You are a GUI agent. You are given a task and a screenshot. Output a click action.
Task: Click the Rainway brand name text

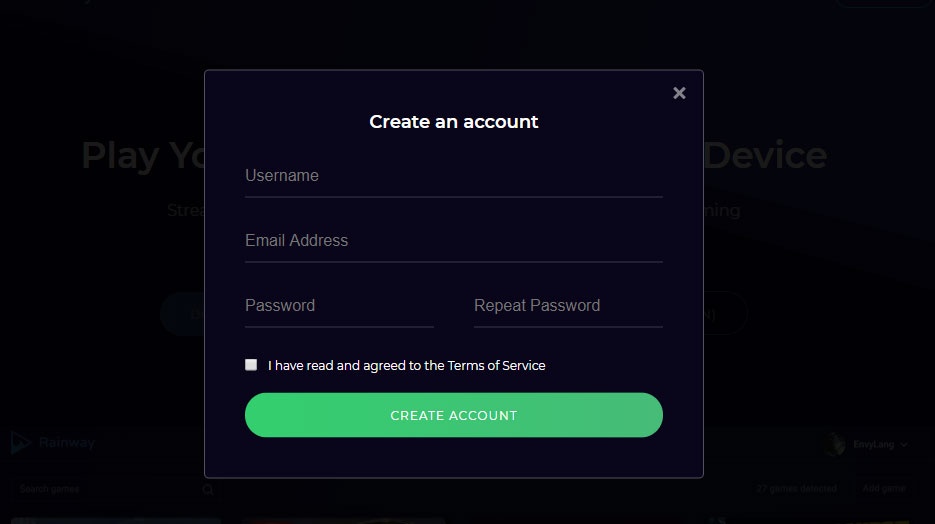coord(66,442)
